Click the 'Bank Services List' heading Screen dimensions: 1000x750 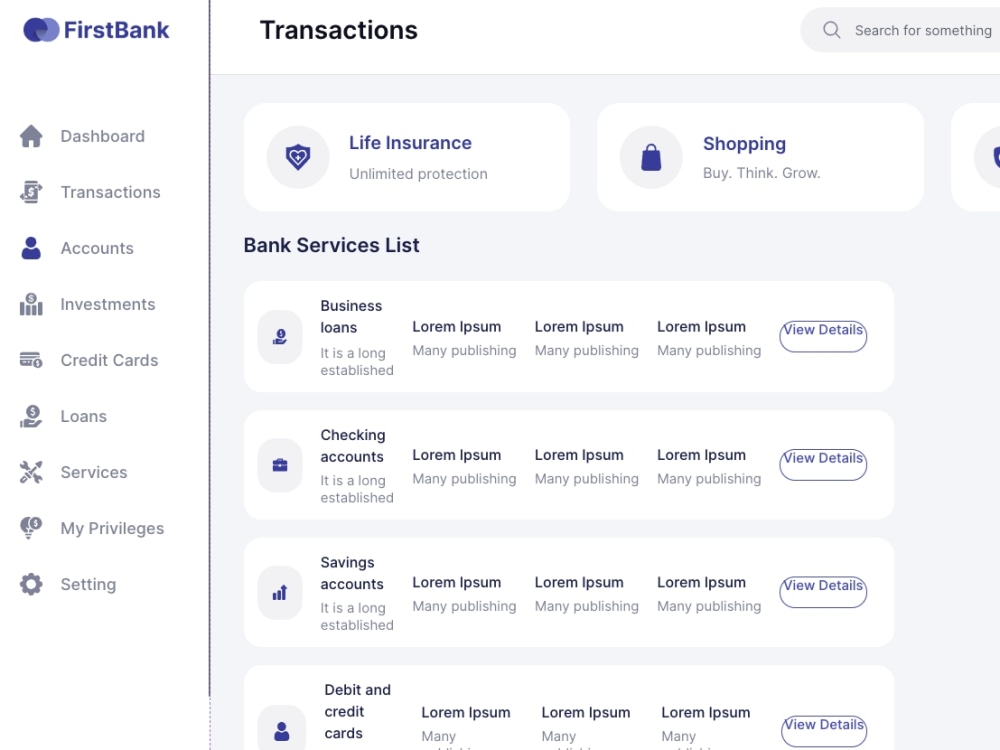332,246
